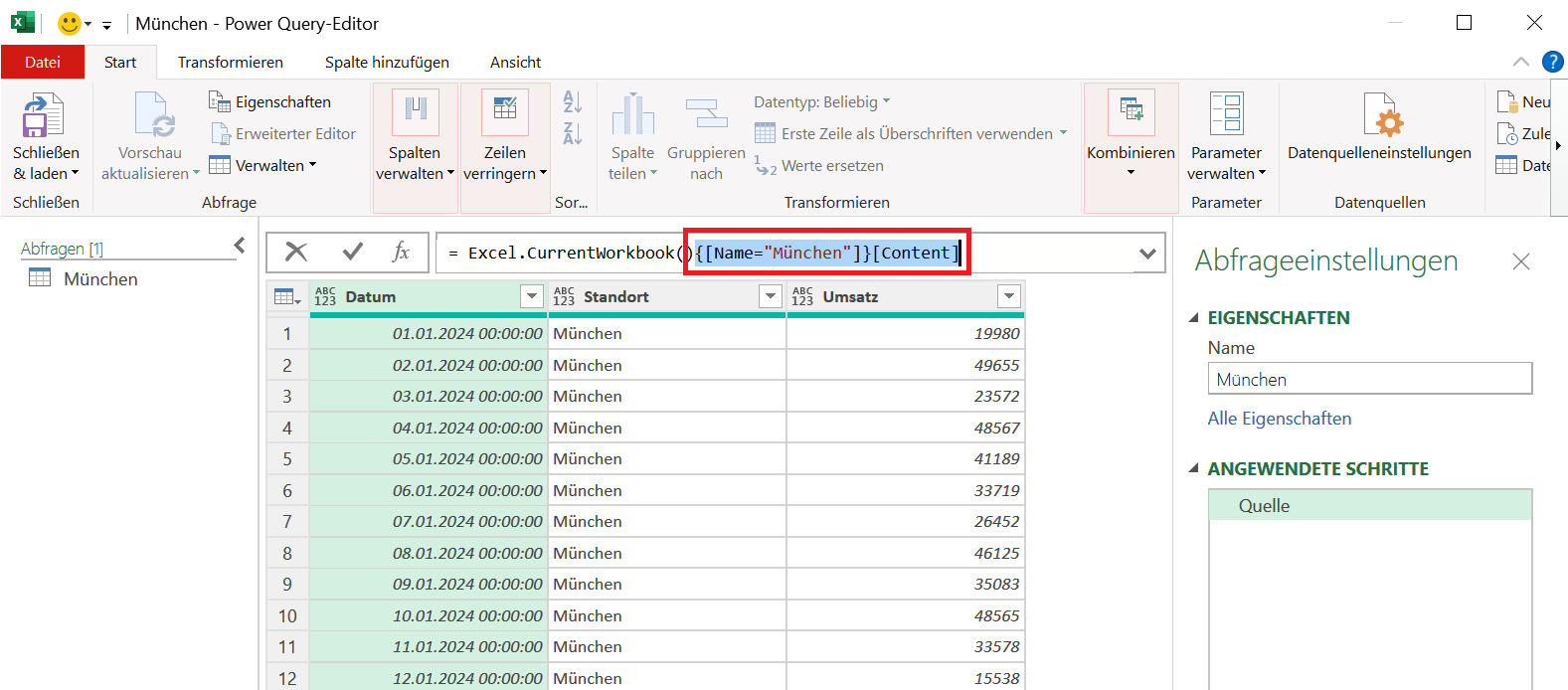Open the Datentyp: Beliebig dropdown

[x=822, y=101]
